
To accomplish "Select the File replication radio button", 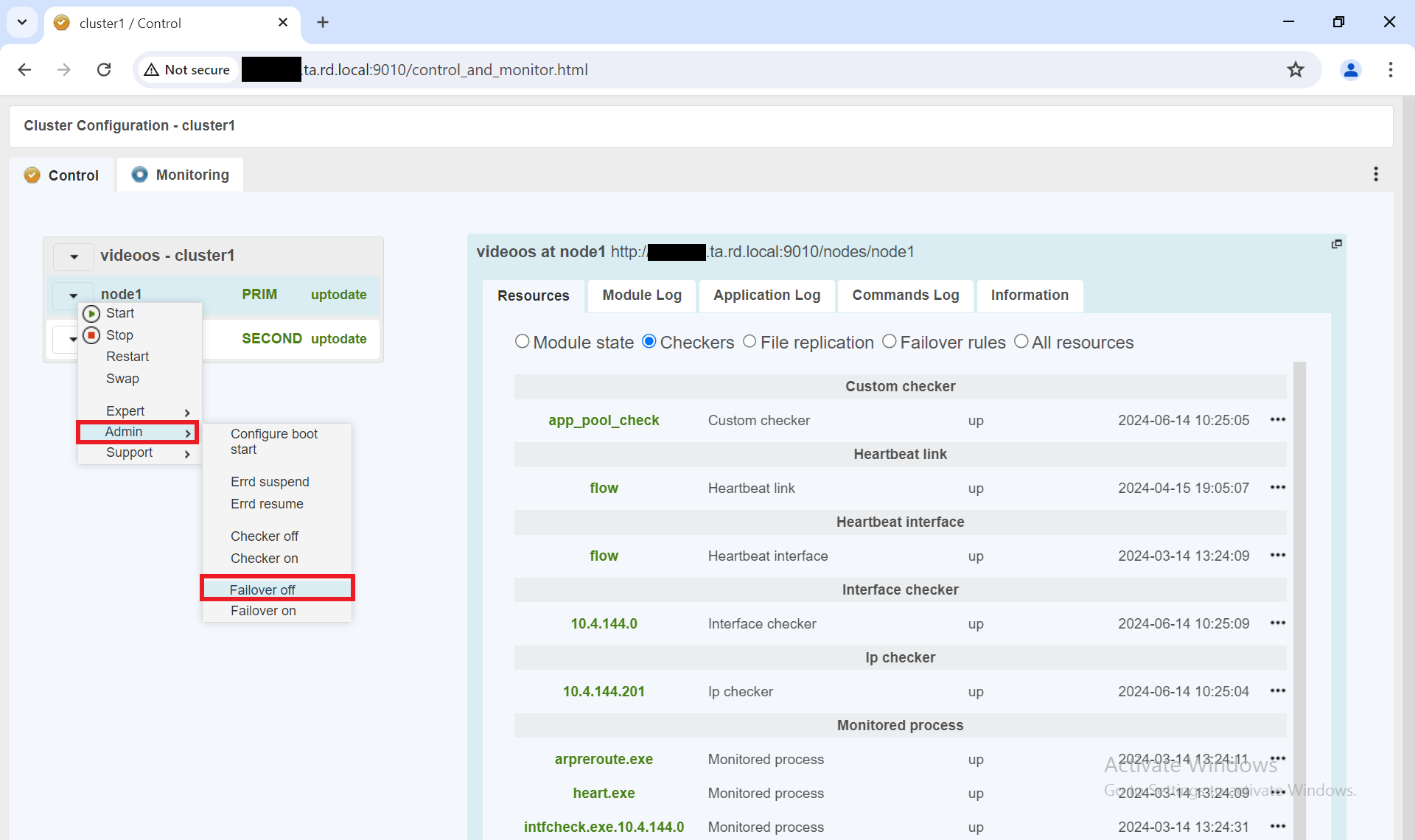I will tap(750, 341).
